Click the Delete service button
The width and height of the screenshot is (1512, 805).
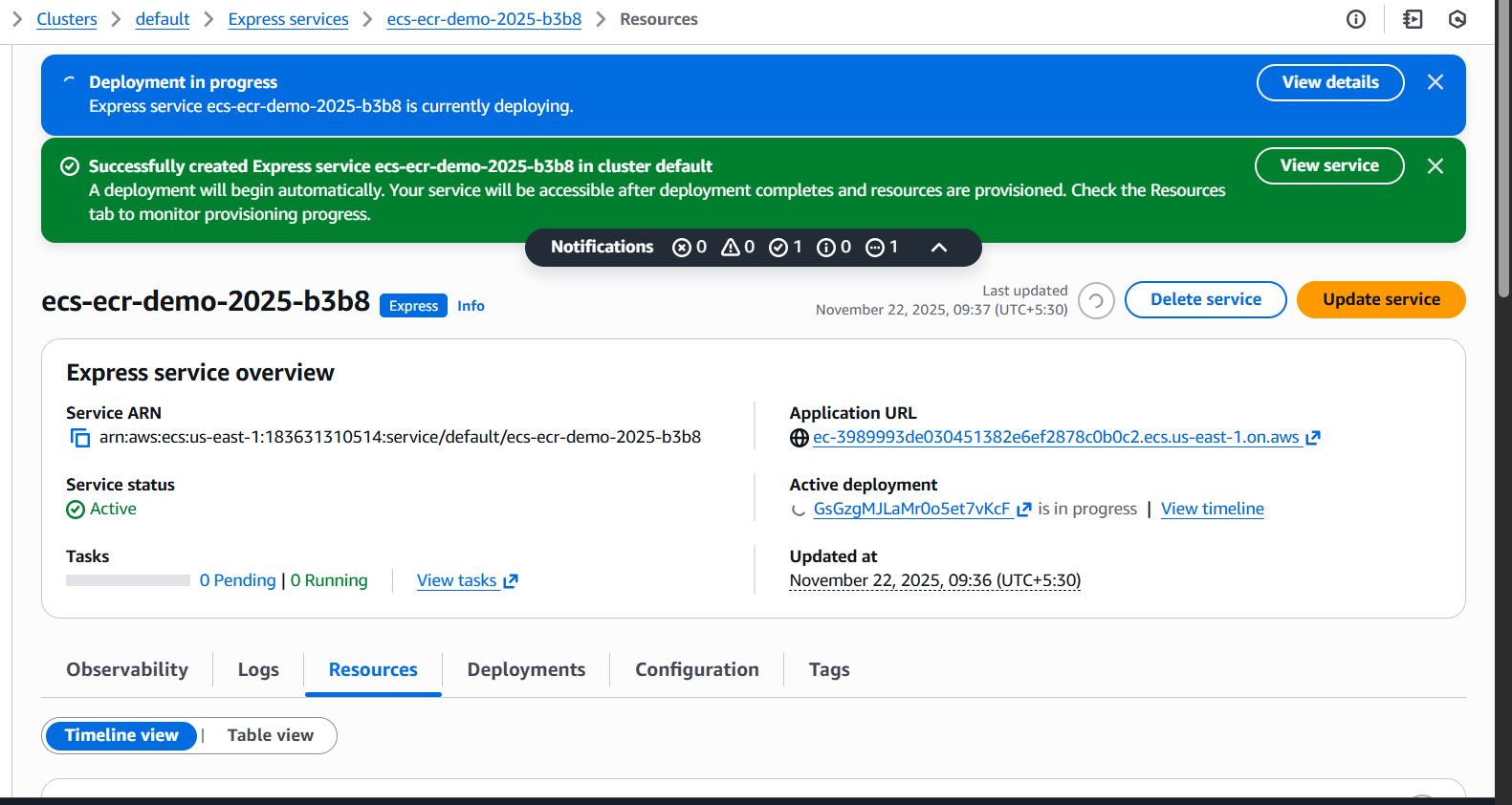click(1206, 299)
